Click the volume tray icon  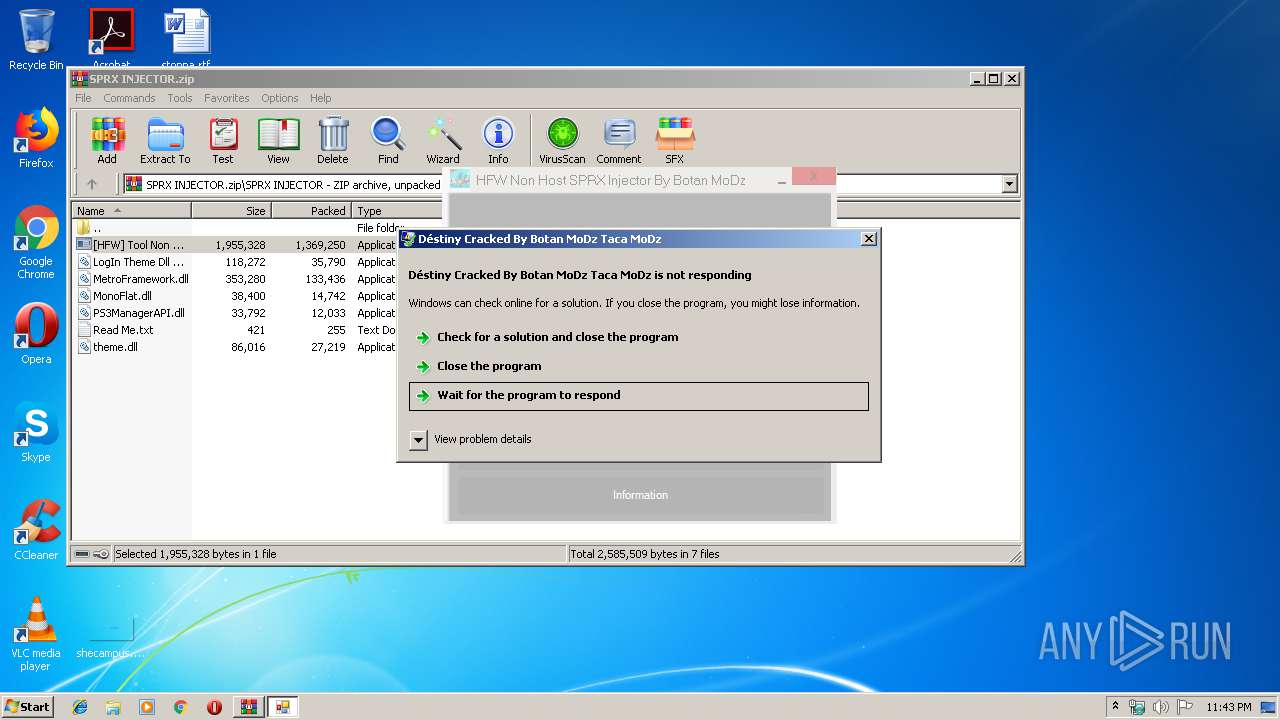[x=1161, y=707]
